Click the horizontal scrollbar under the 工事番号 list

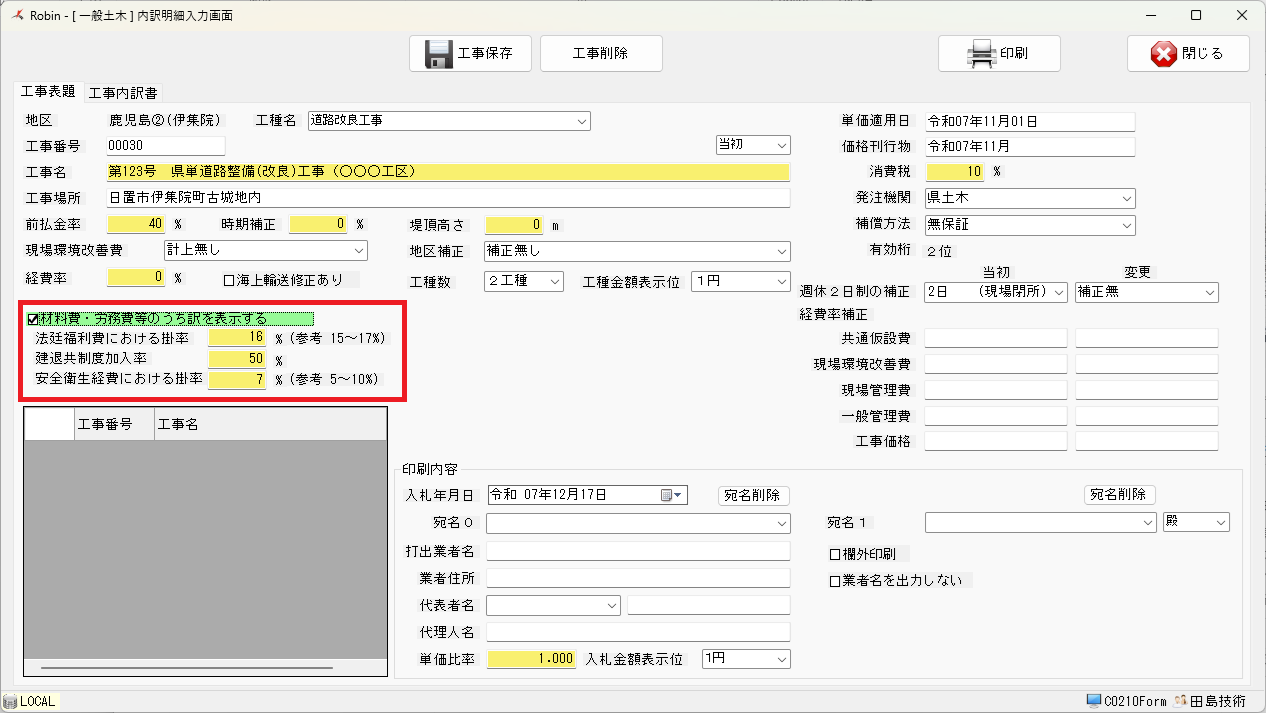(187, 667)
